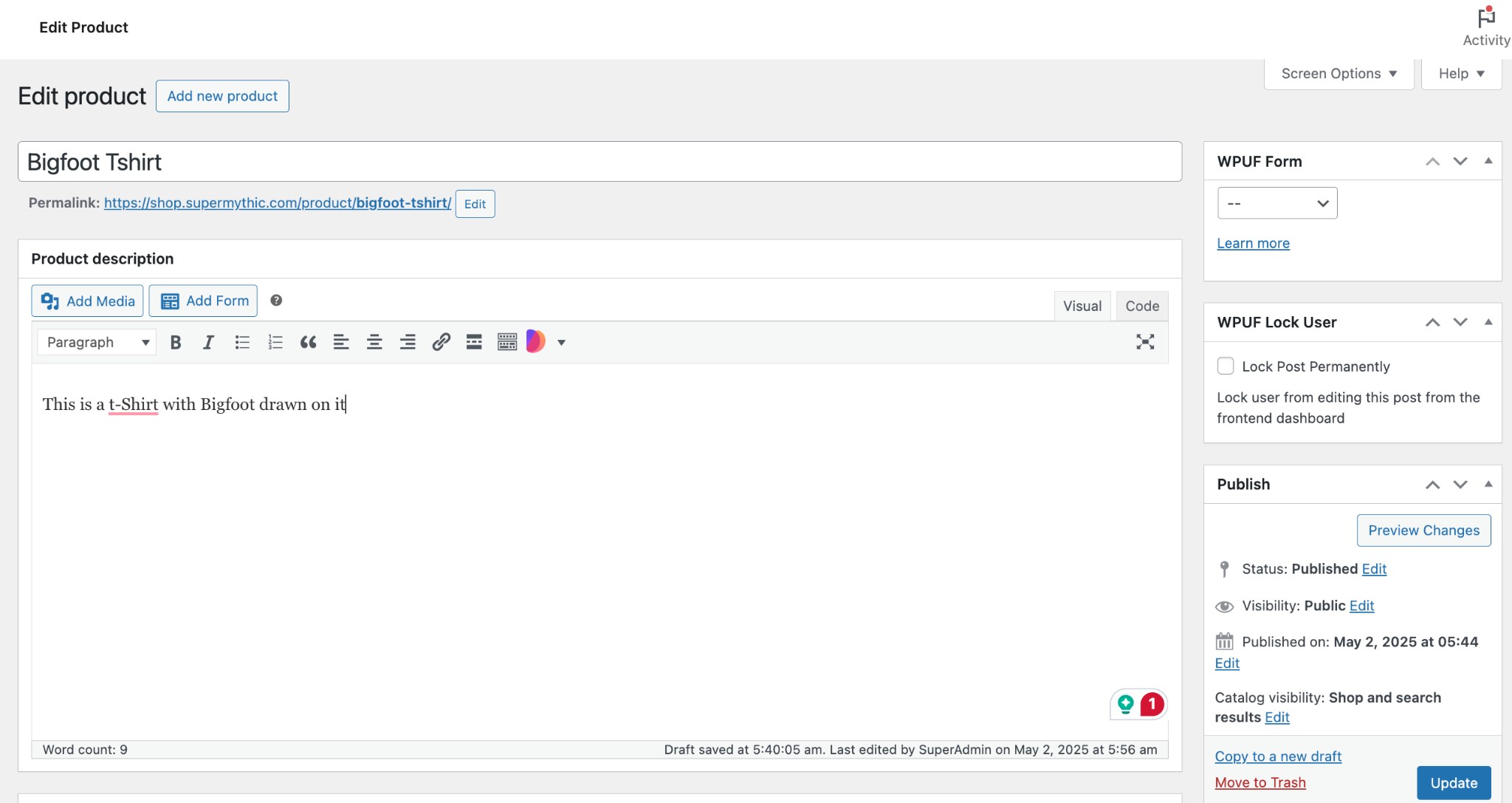Screen dimensions: 1512x803
Task: Insert a bulleted list
Action: 241,341
